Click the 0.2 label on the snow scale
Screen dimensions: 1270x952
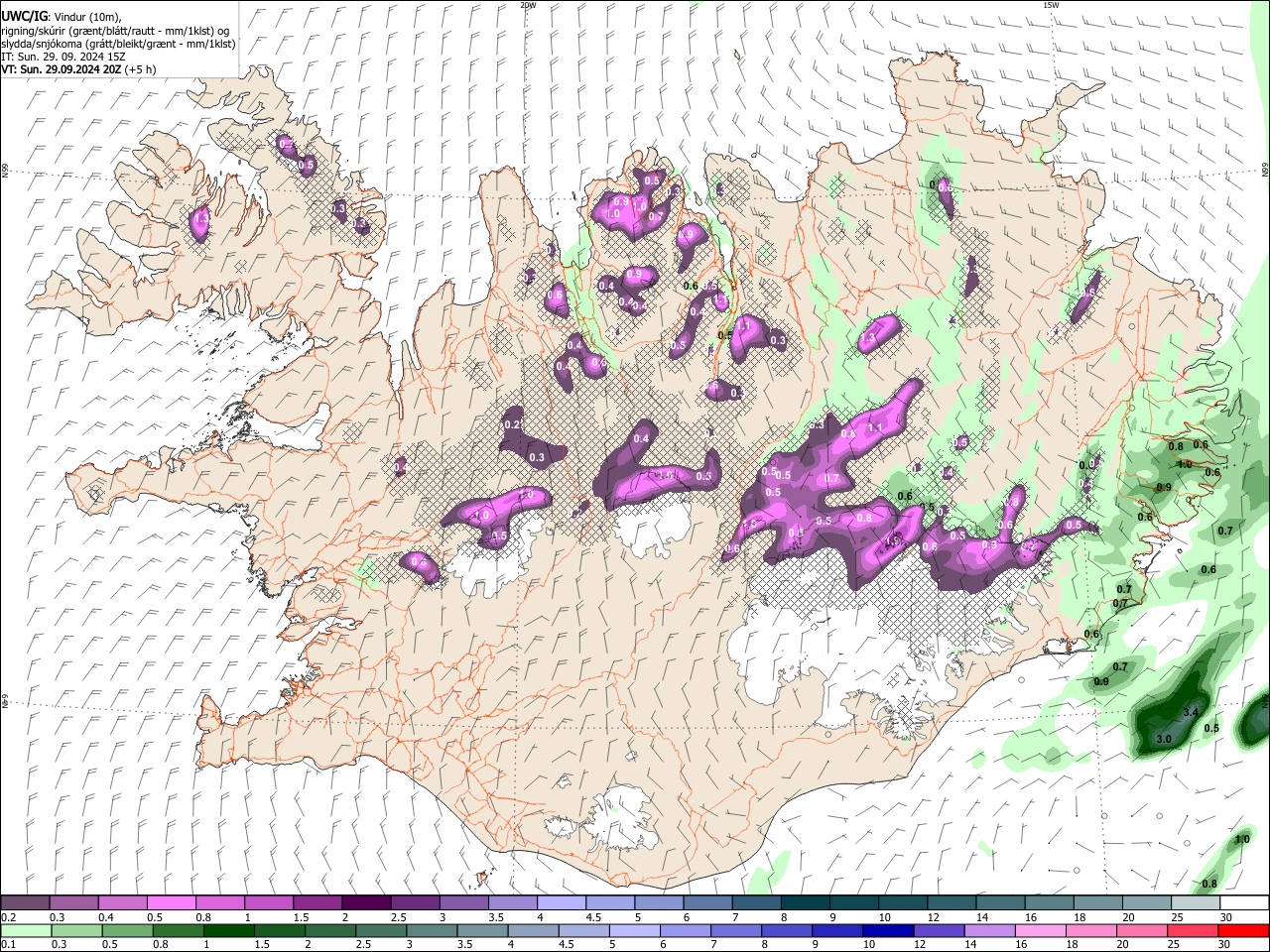(x=9, y=917)
